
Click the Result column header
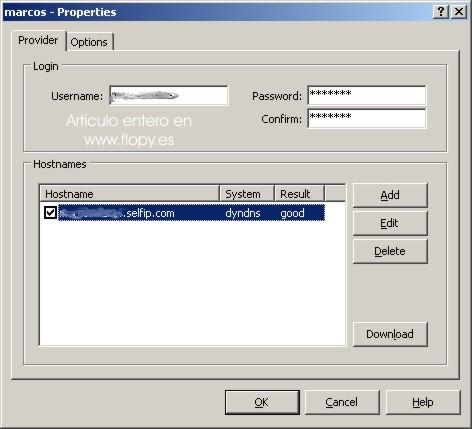point(299,194)
